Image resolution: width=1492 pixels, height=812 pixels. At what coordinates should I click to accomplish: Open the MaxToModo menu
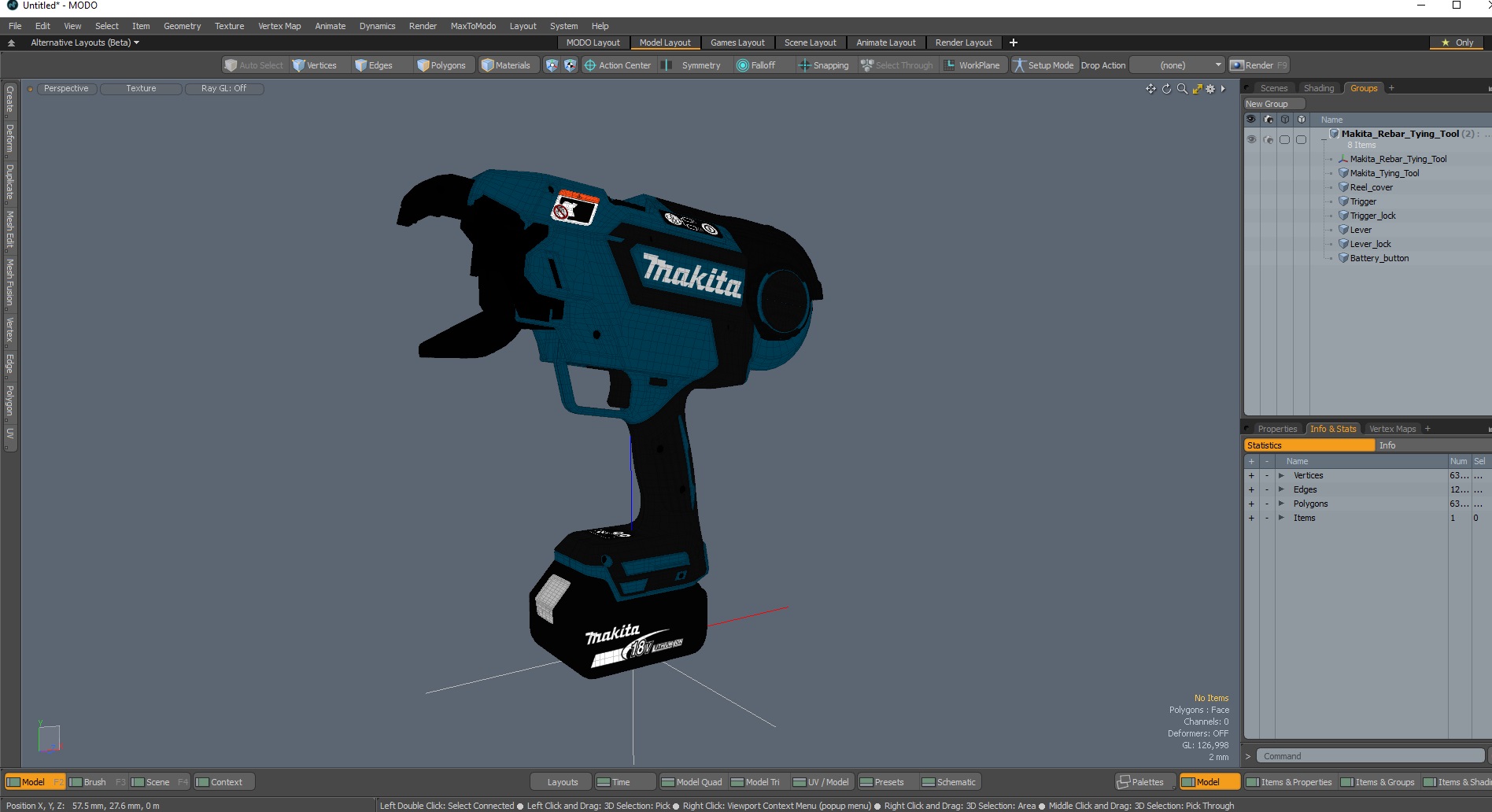(473, 26)
